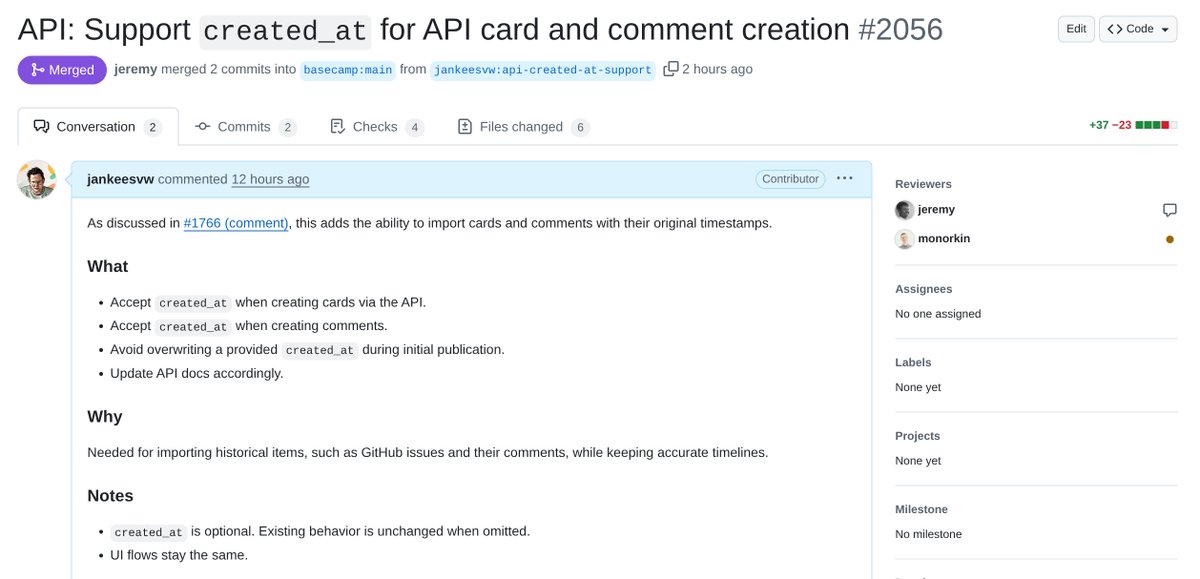Screen dimensions: 1200x579
Task: Click jankeesvw's avatar image
Action: (36, 179)
